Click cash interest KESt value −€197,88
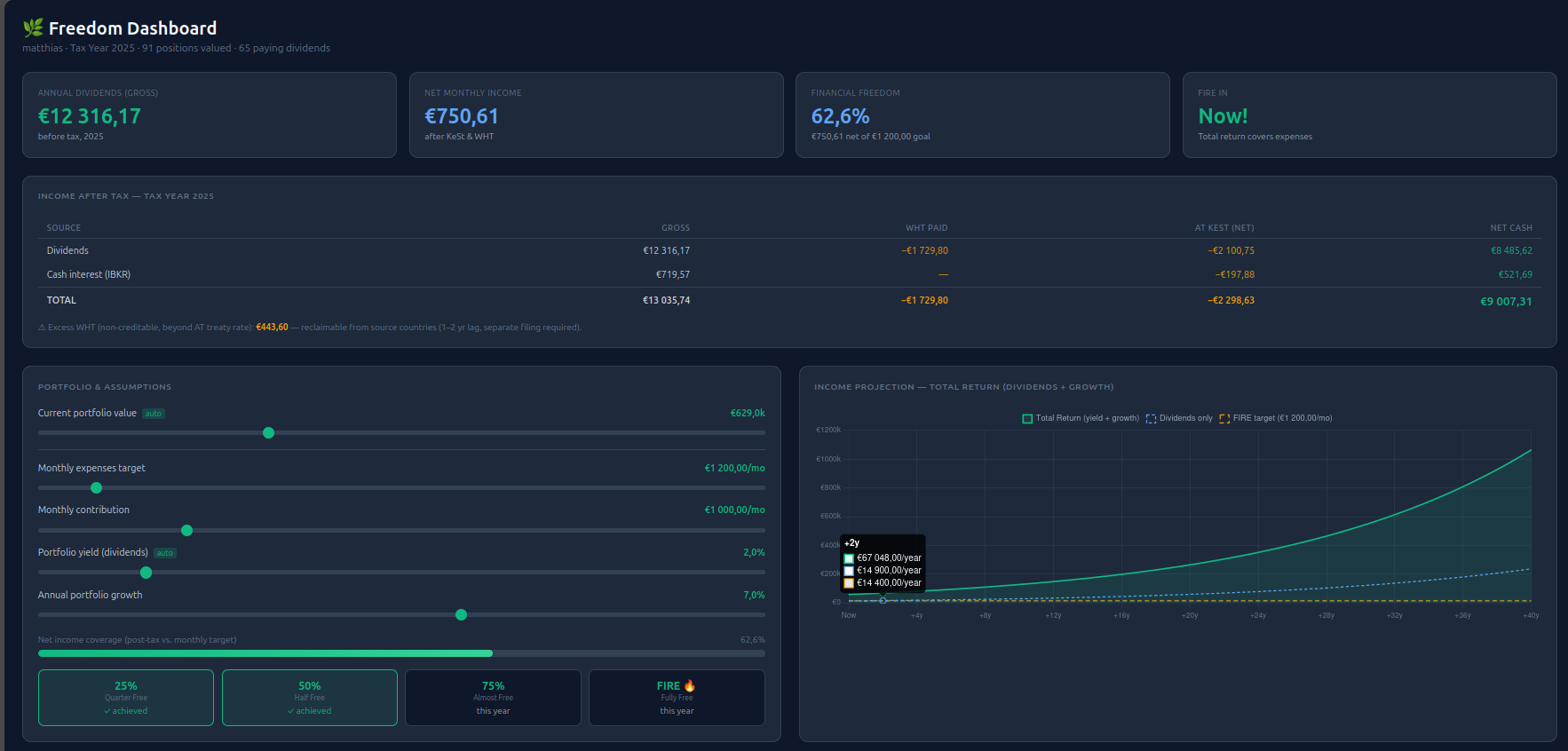 1235,275
